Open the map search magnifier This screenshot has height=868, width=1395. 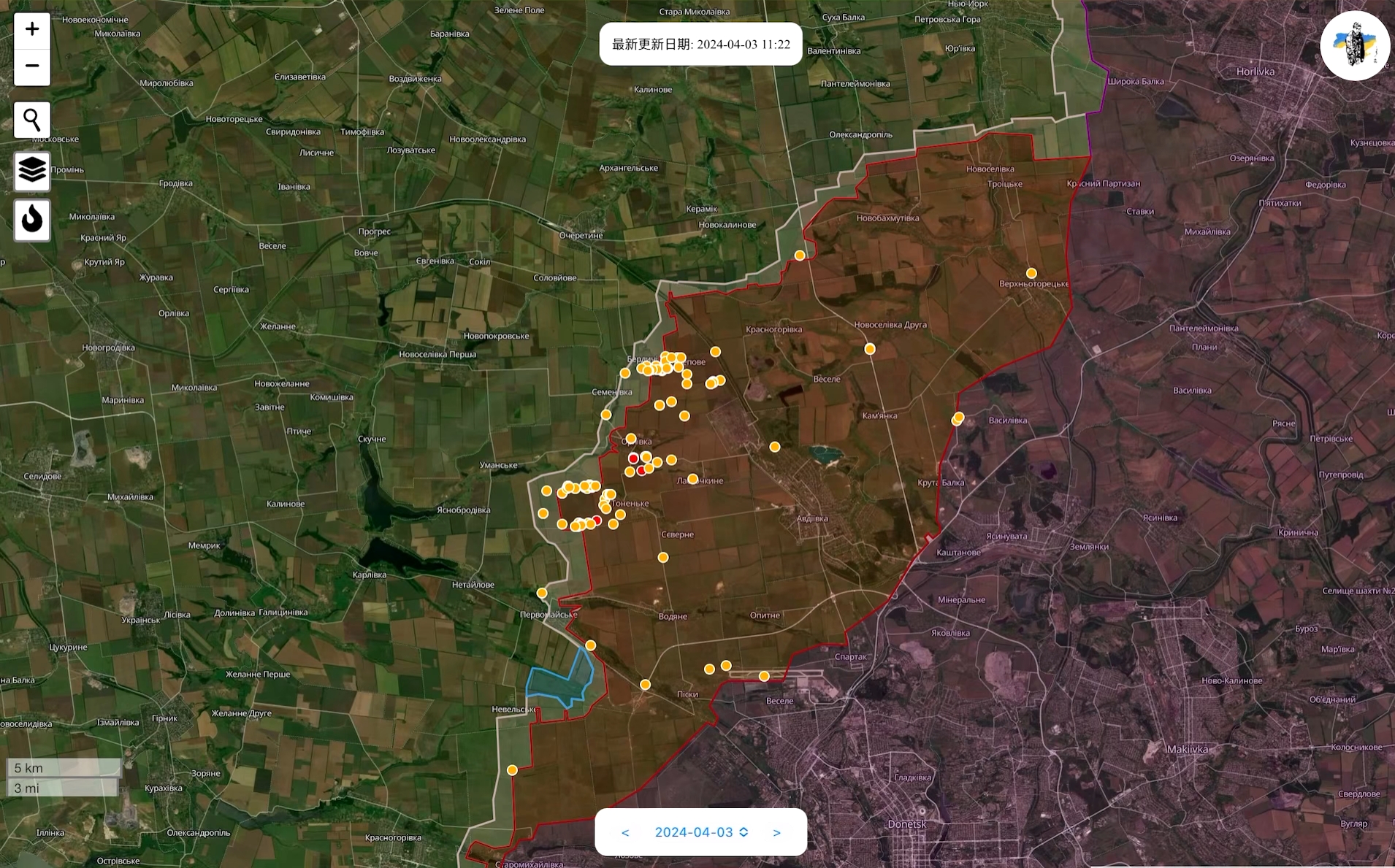pyautogui.click(x=32, y=120)
